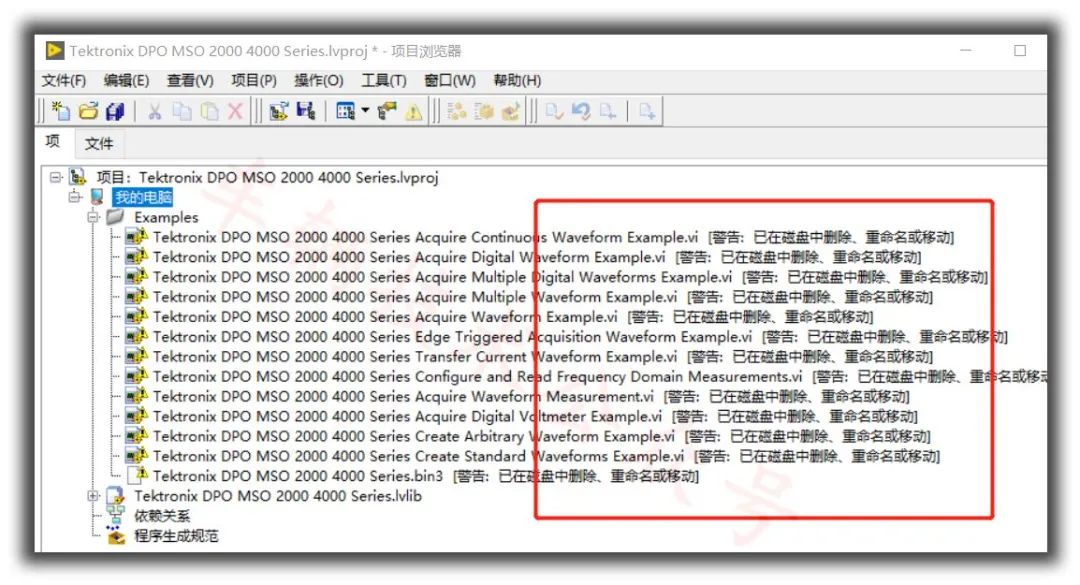Click the save-with-hierarchy project toolbar icon

pyautogui.click(x=306, y=111)
